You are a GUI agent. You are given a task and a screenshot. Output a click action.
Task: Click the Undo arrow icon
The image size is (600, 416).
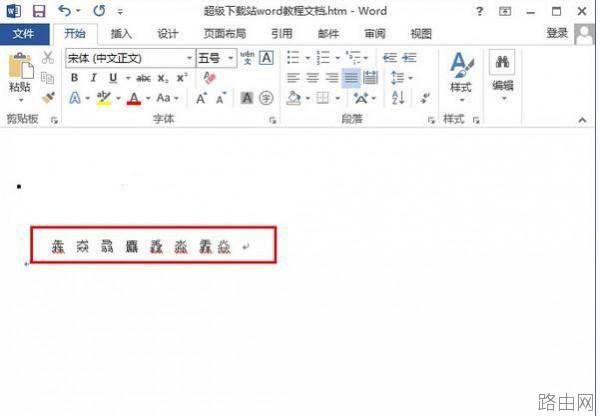click(64, 10)
